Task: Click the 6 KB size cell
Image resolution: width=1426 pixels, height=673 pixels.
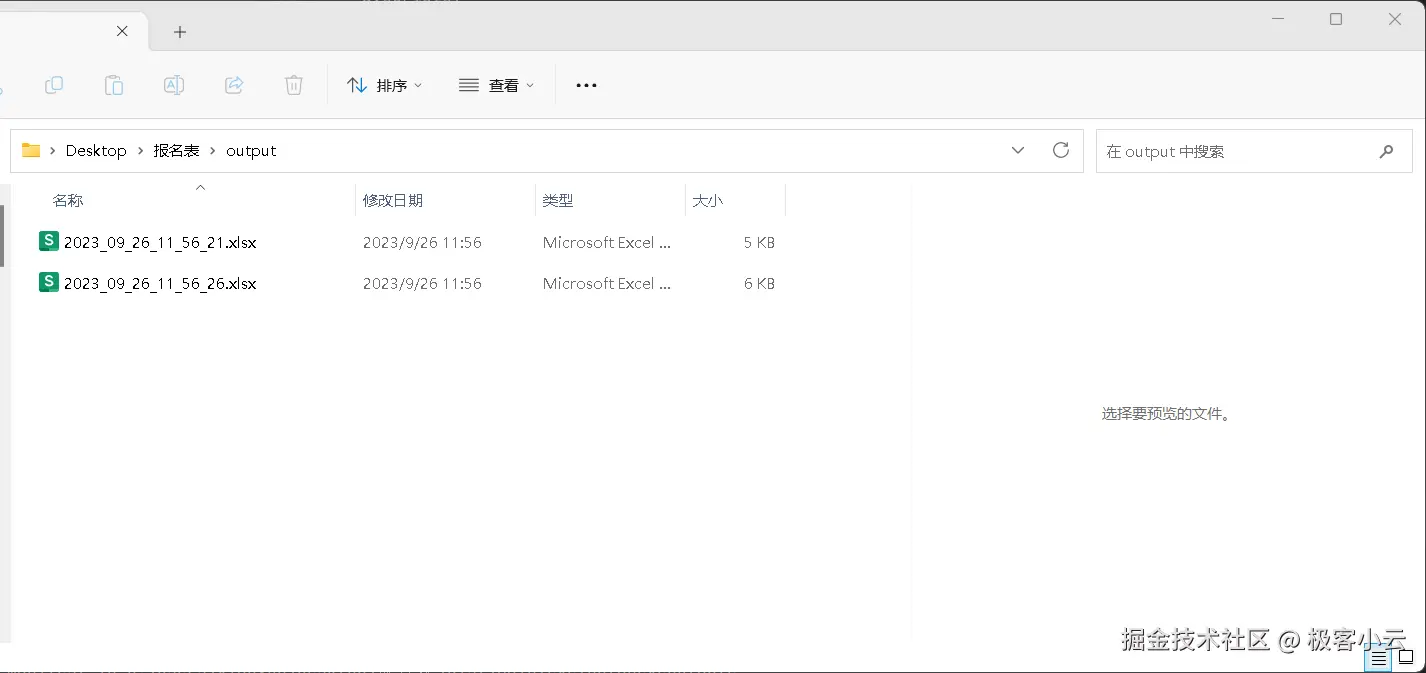Action: (x=759, y=283)
